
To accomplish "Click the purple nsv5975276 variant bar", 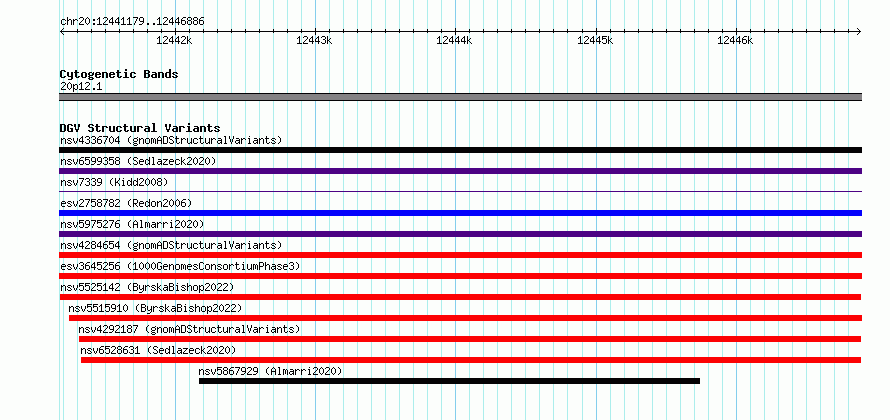I will pos(460,234).
